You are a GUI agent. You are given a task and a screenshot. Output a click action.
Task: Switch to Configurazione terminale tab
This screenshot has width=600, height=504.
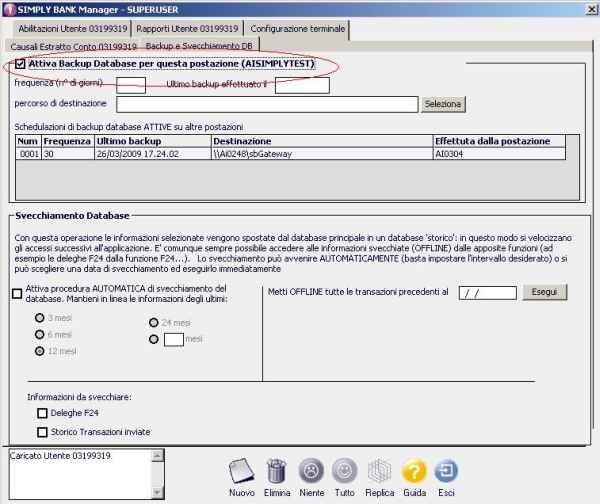click(297, 29)
